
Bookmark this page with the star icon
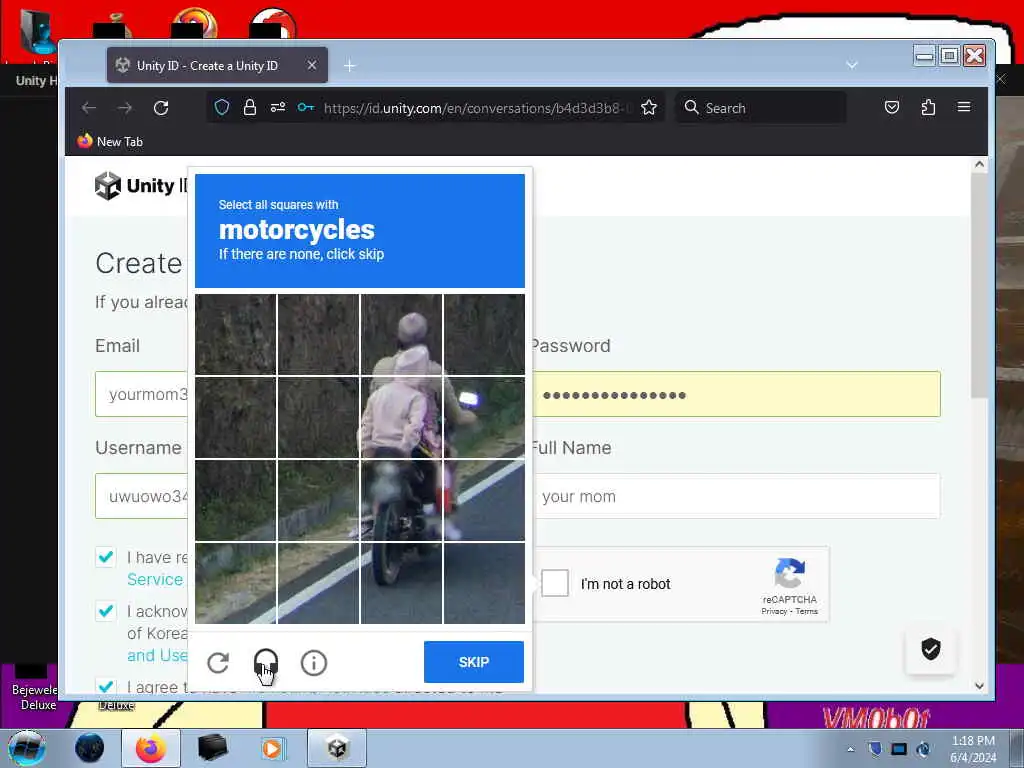tap(648, 107)
